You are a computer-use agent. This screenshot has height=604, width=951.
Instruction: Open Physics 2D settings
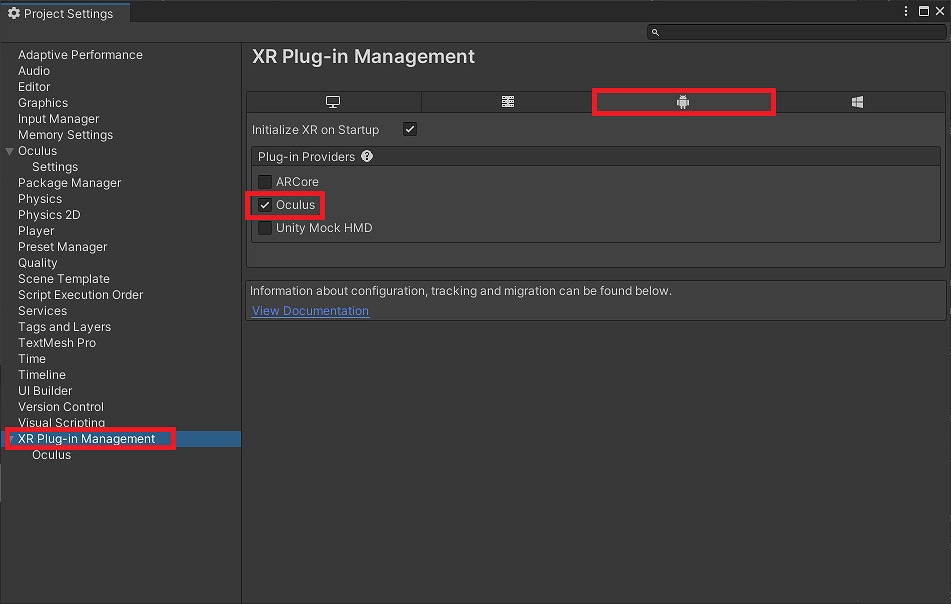tap(49, 215)
